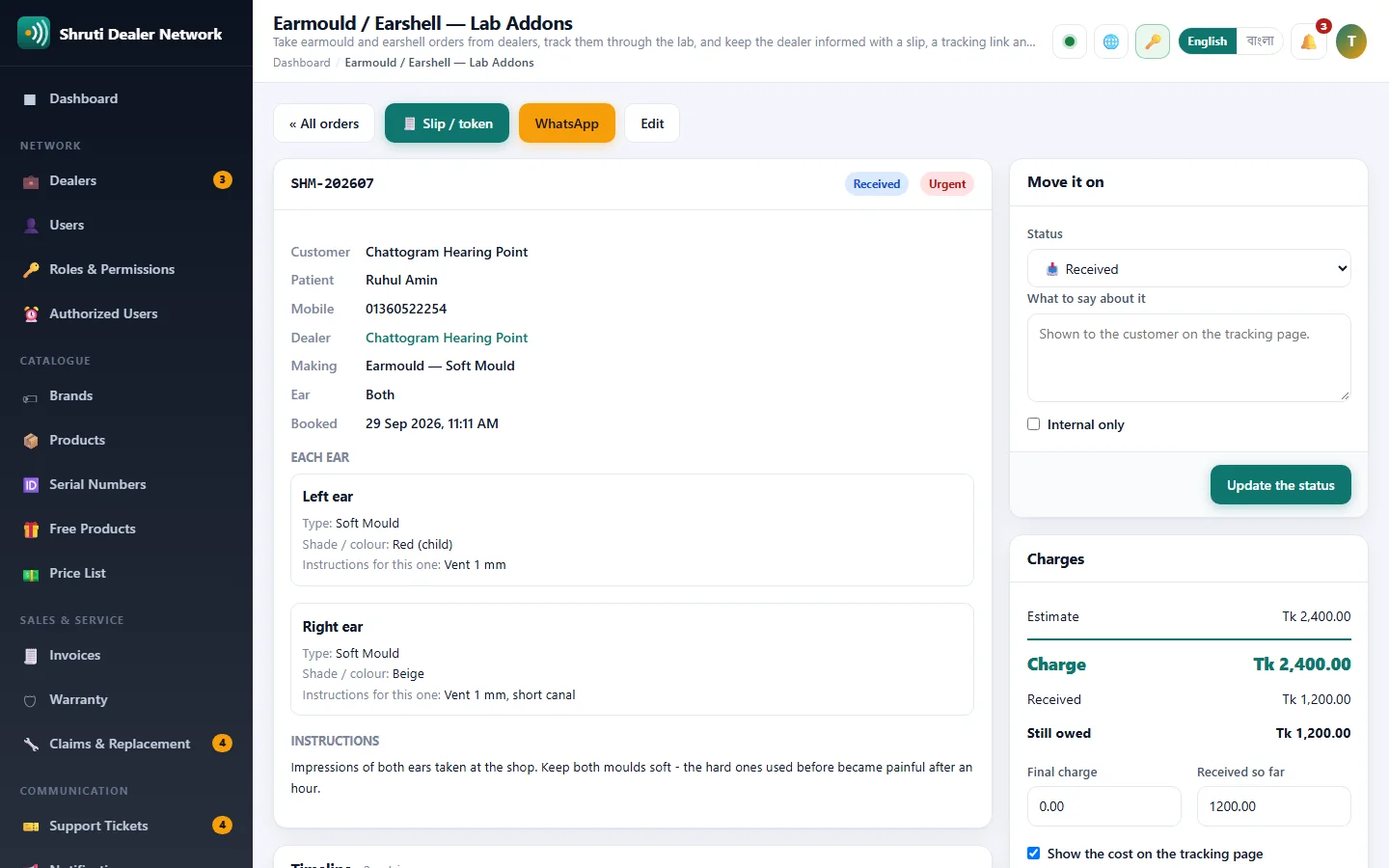Screen dimensions: 1389x868
Task: Open the Status dropdown showing Received
Action: (x=1189, y=269)
